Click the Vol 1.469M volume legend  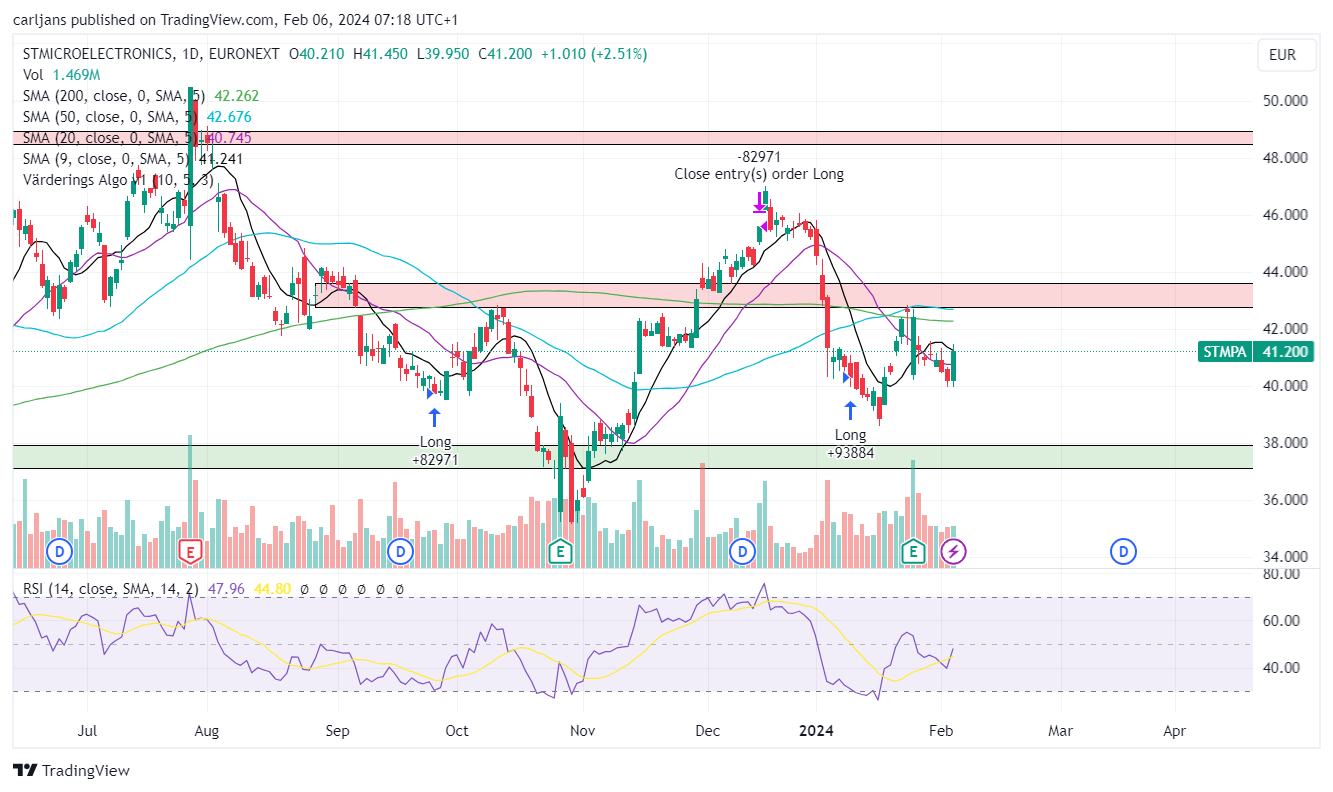click(x=61, y=75)
